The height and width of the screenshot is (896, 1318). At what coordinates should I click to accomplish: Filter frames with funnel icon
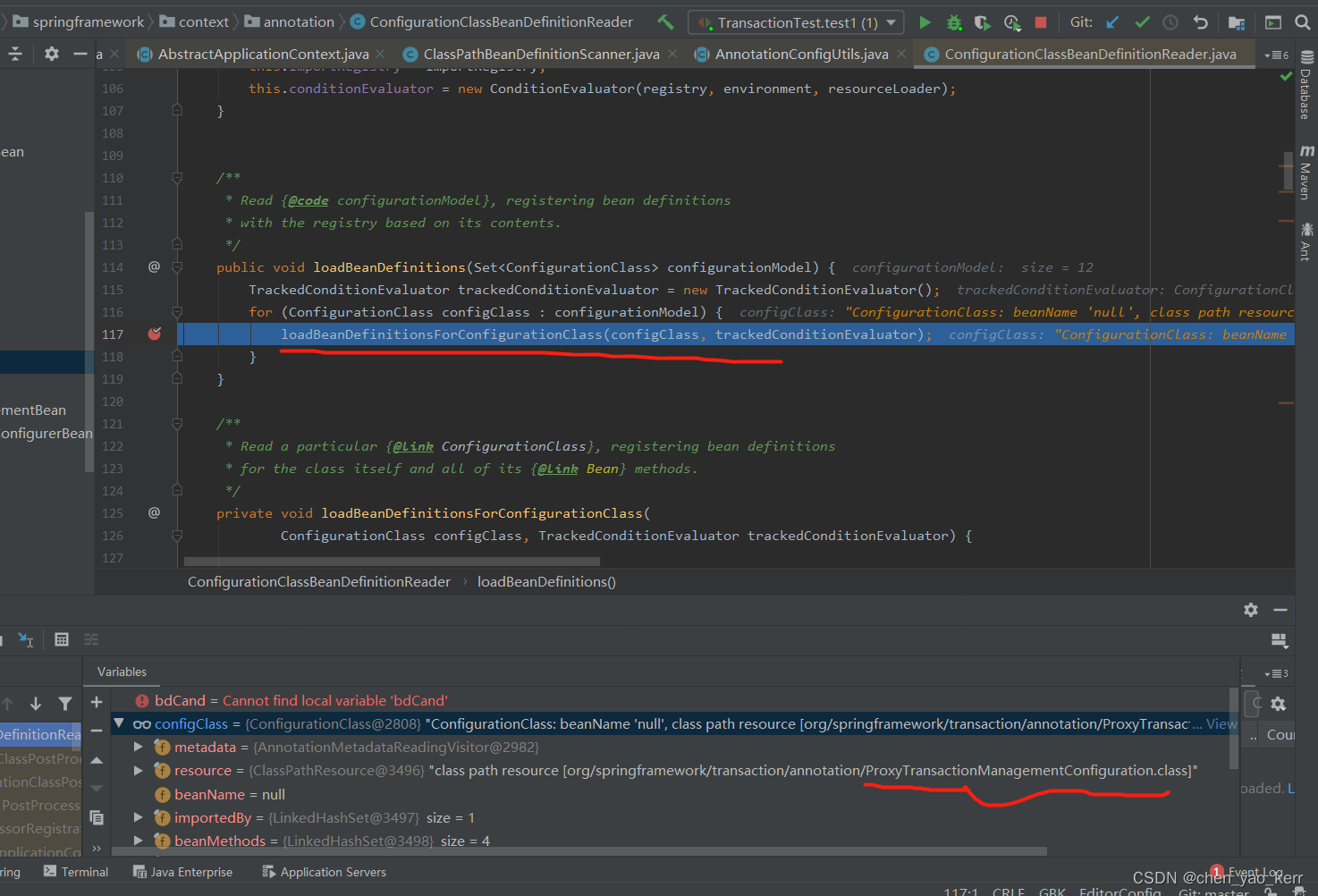click(65, 704)
